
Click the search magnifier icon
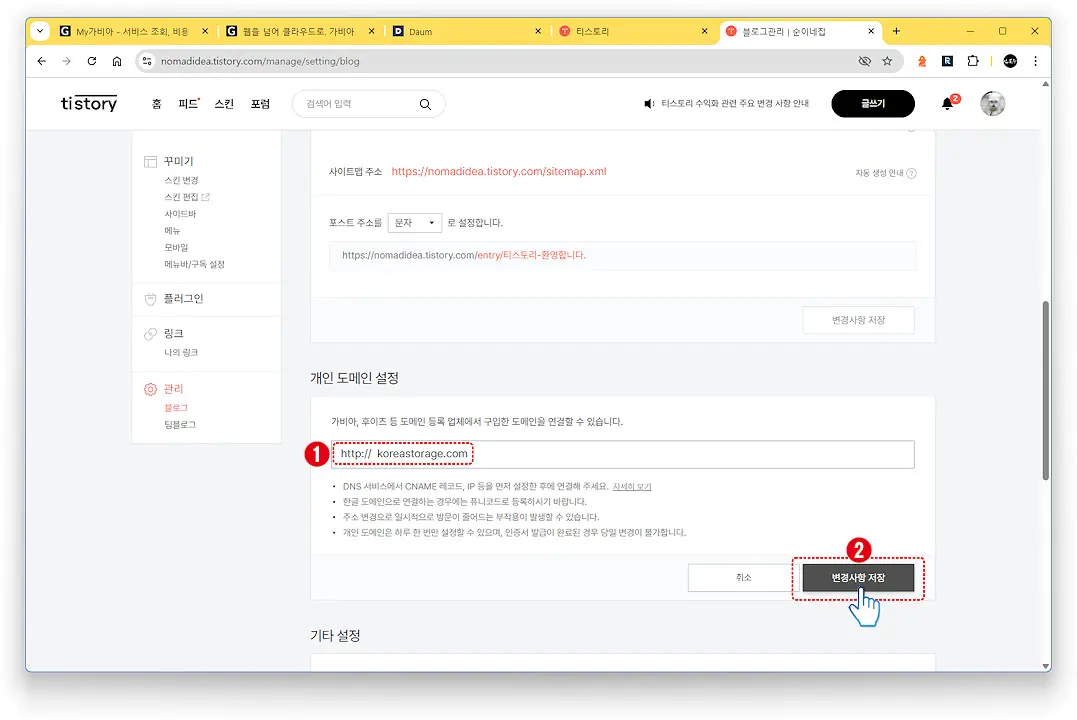[x=424, y=104]
